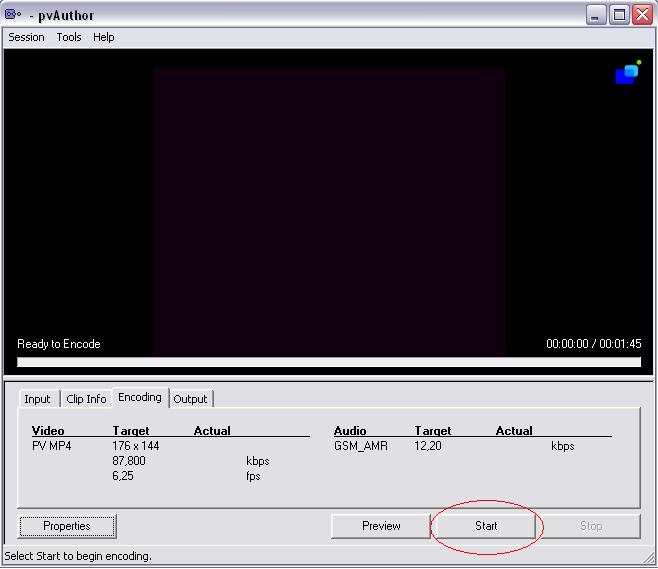Click the 'GSM_AMR' audio codec value
This screenshot has height=569, width=658.
pos(361,446)
